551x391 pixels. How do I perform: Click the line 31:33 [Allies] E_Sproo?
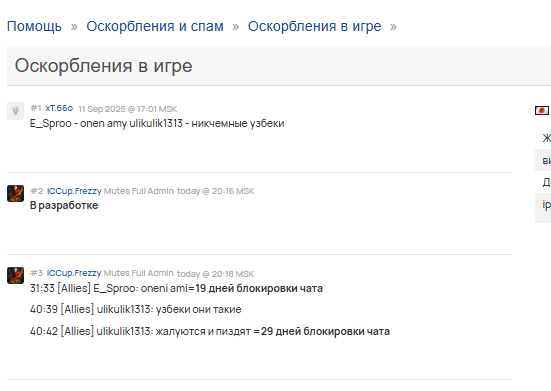pos(176,288)
